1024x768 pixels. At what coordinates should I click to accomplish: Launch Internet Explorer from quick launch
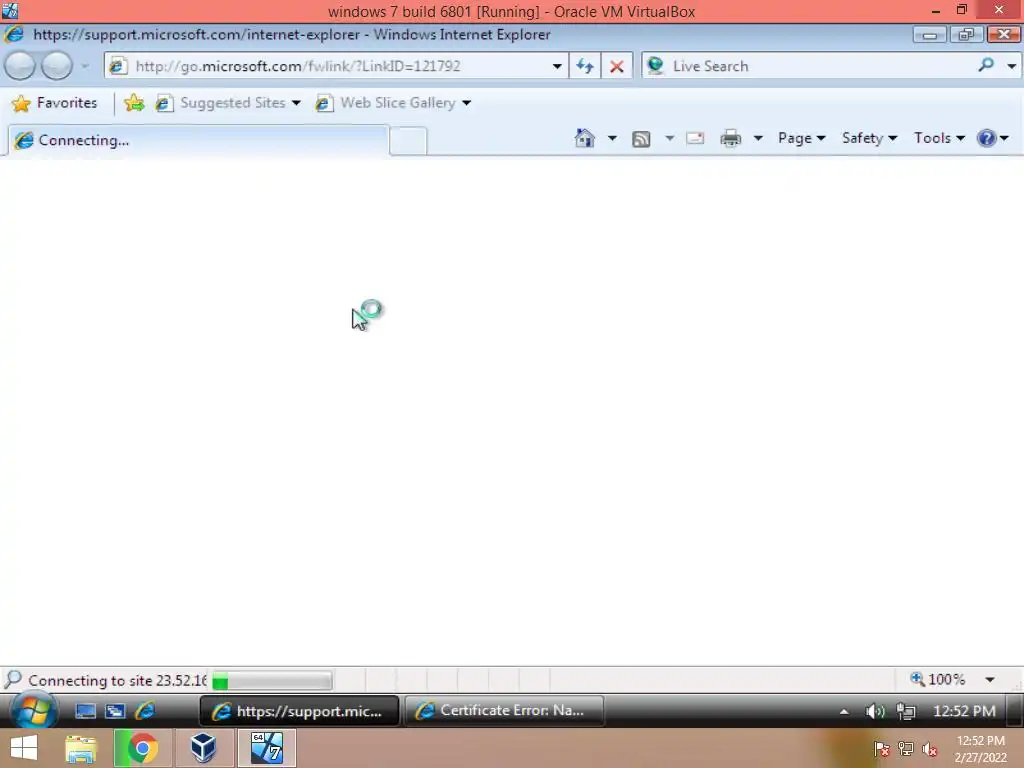point(144,711)
